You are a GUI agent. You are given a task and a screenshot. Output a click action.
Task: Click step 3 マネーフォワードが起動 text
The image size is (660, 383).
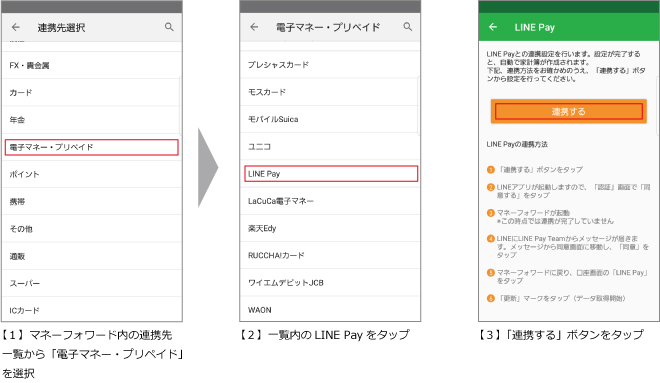(533, 213)
